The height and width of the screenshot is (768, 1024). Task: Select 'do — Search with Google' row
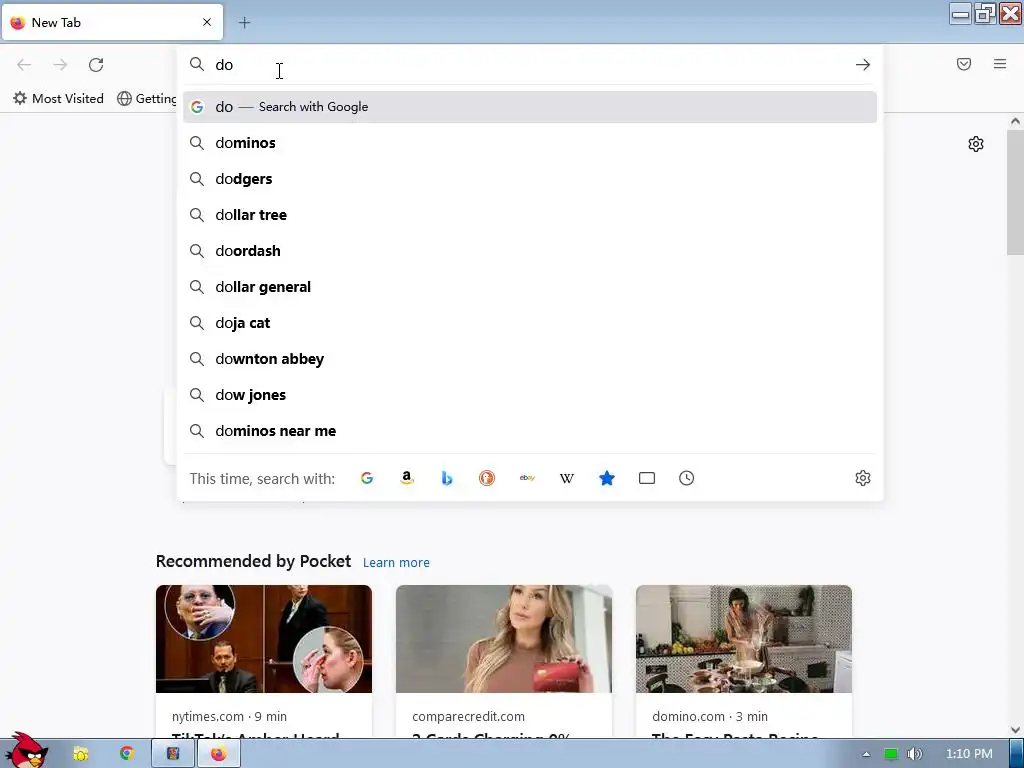pyautogui.click(x=530, y=107)
